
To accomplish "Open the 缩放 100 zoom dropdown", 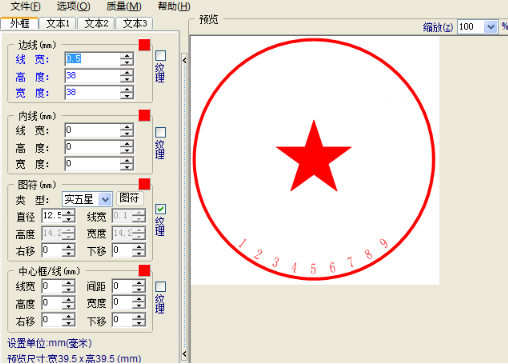I will click(490, 27).
